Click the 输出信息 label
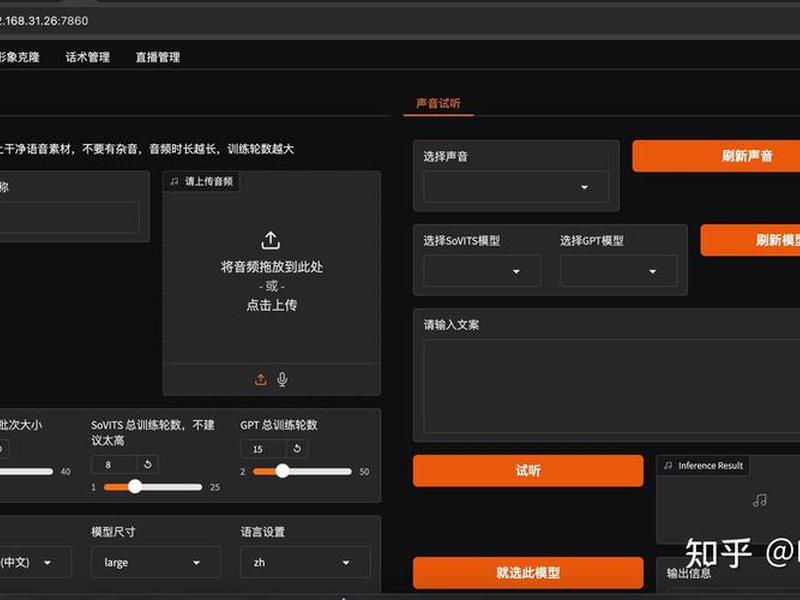 tap(688, 573)
